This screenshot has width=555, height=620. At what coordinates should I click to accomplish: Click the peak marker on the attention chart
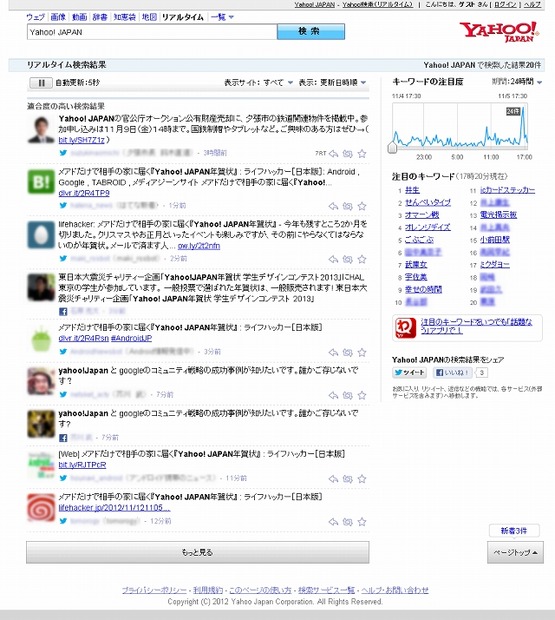(x=513, y=112)
